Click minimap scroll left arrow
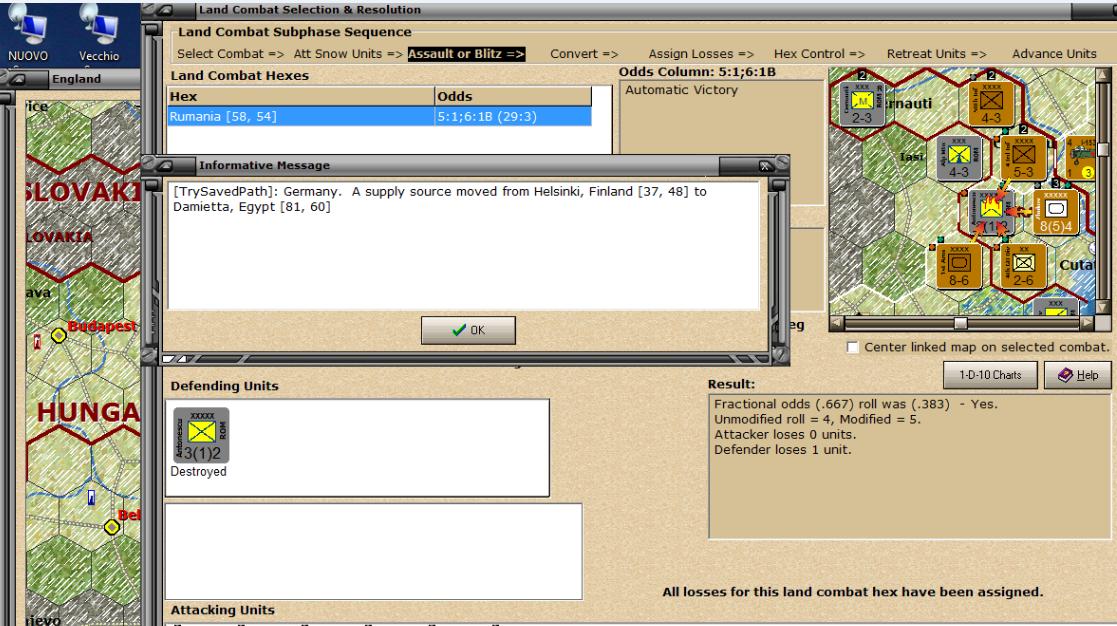 (837, 323)
